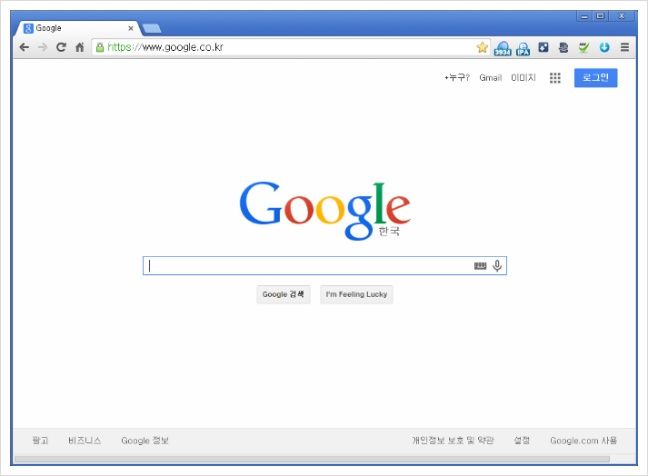Click the Google 검색 button

tap(283, 294)
